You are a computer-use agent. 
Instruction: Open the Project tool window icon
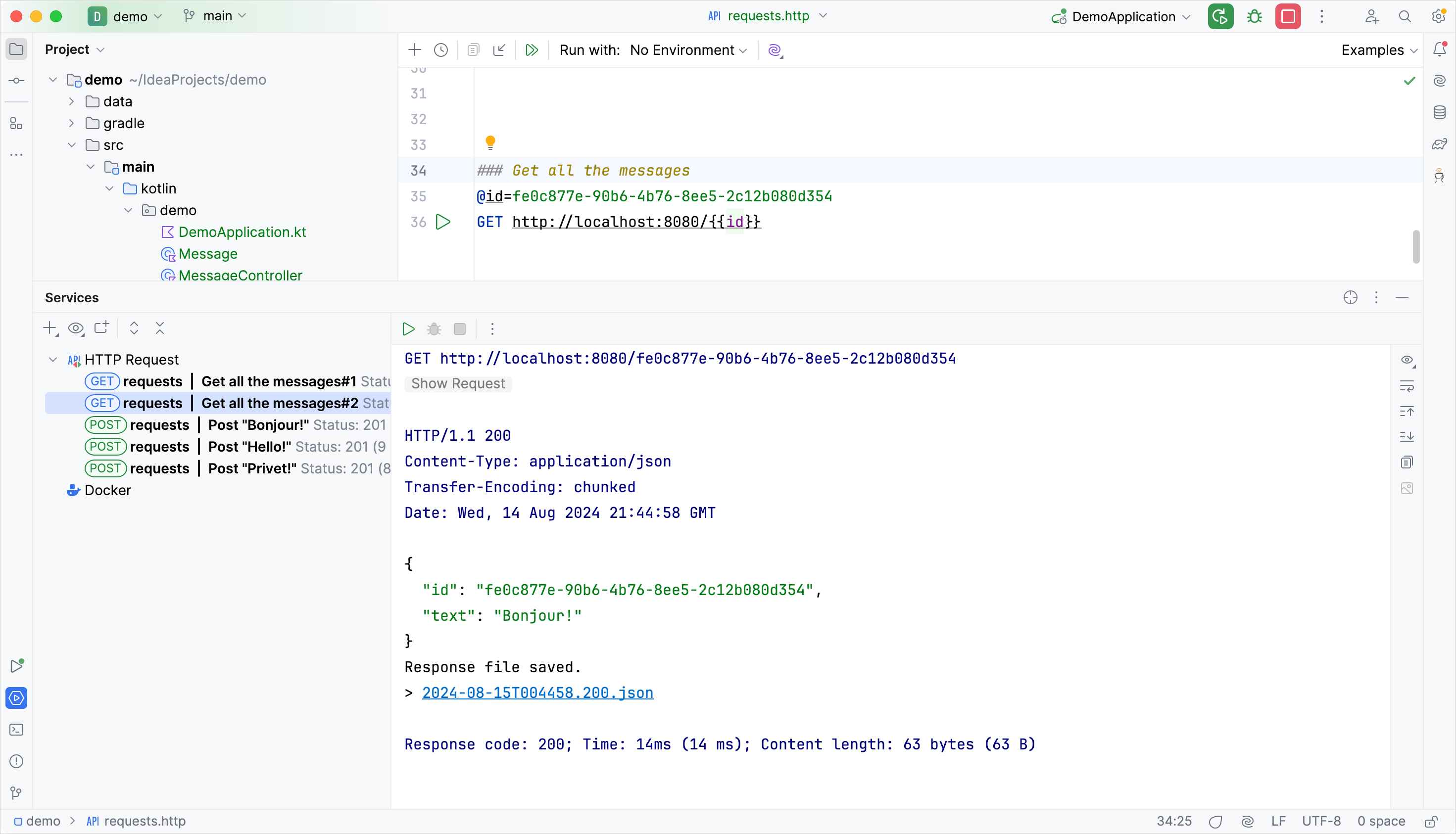(16, 49)
